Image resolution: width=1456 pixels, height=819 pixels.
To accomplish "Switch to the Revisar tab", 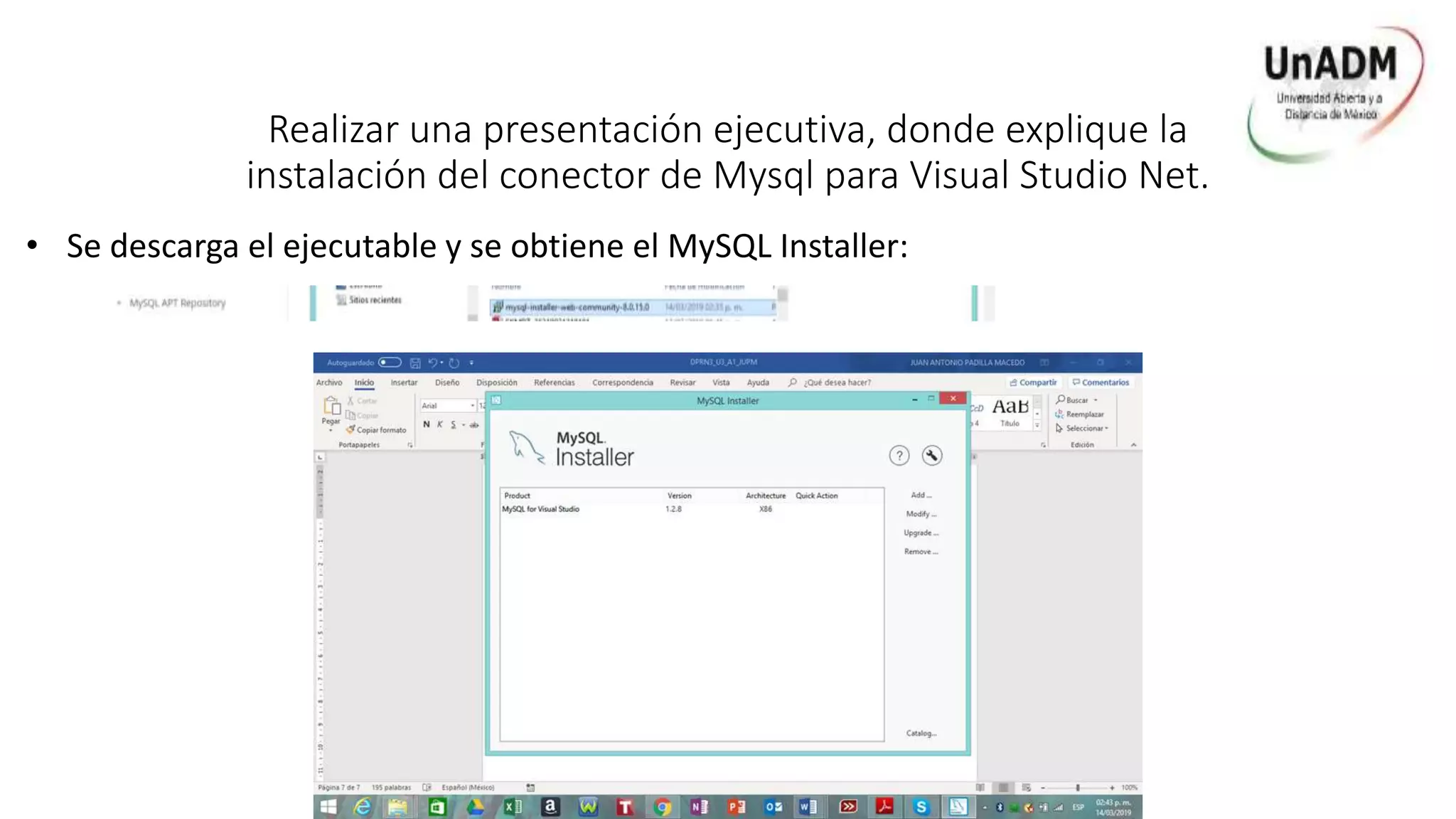I will point(682,382).
